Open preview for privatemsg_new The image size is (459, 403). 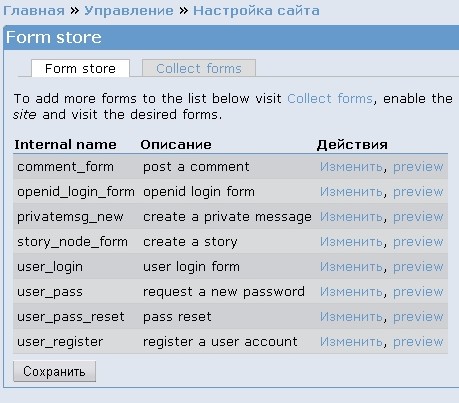coord(418,217)
